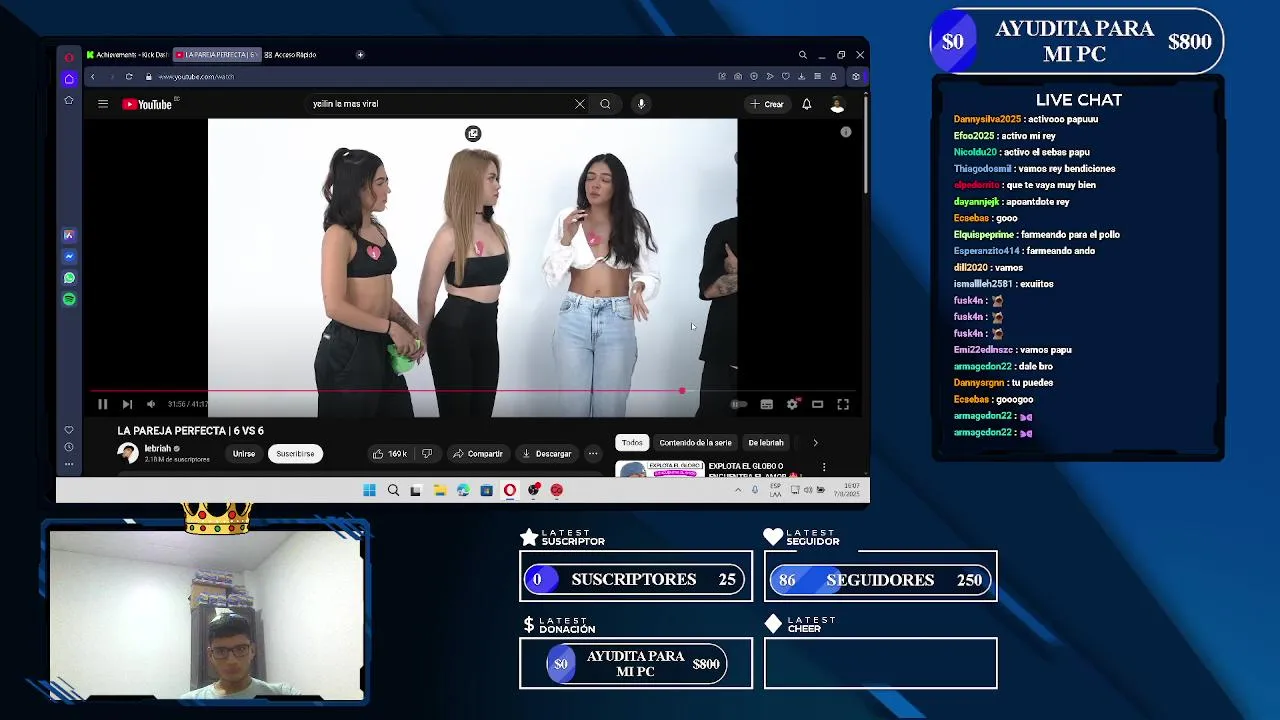Select the LA PAREJA PERFECTA tab

click(x=216, y=55)
